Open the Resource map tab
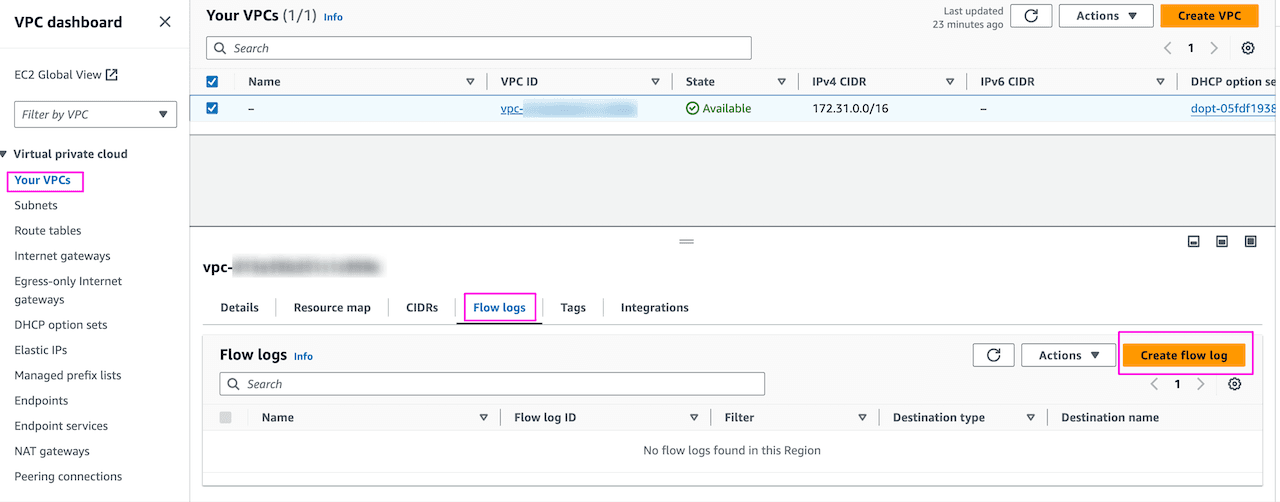The image size is (1280, 502). [x=332, y=308]
